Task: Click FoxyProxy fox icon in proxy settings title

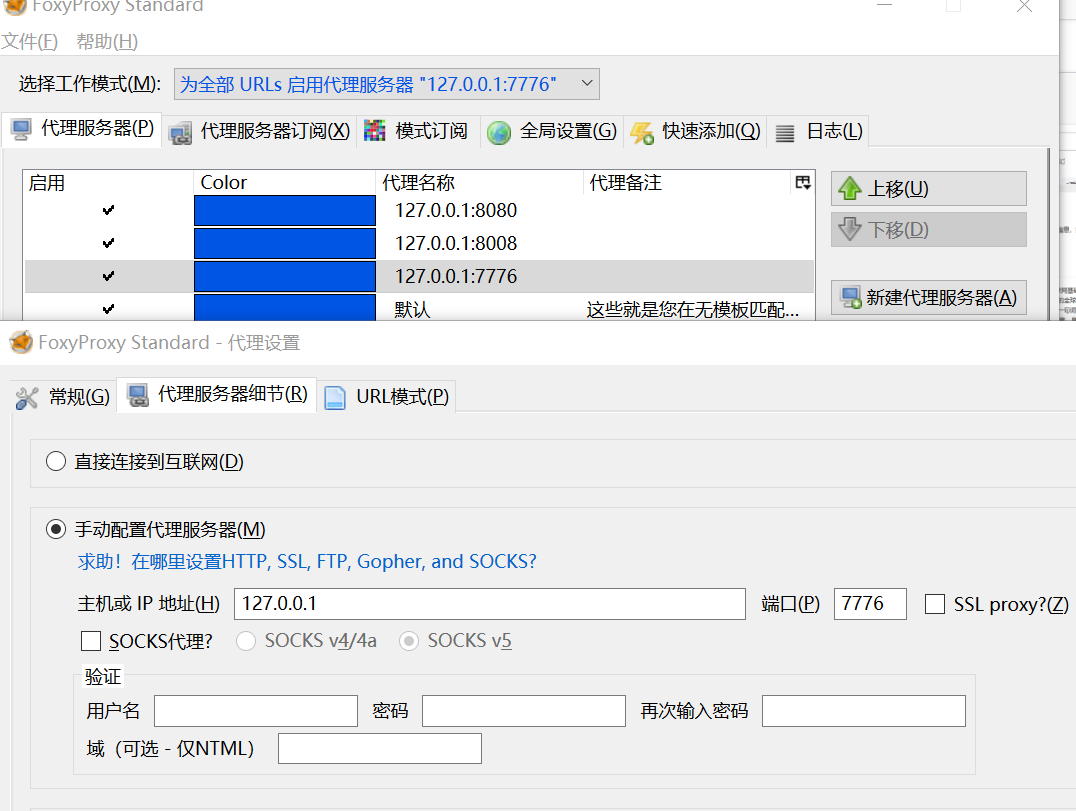Action: pos(21,342)
